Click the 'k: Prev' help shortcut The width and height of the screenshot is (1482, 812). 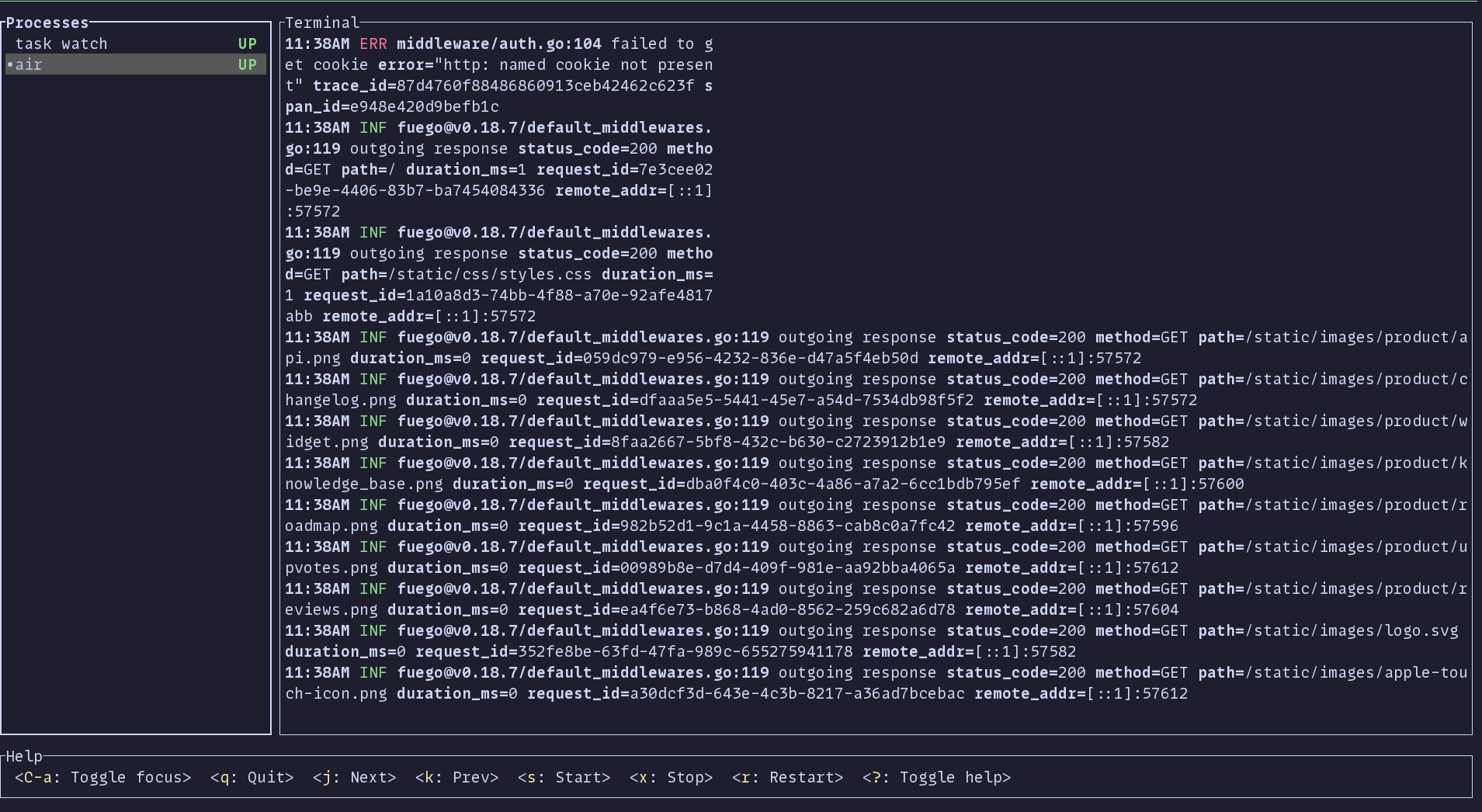click(456, 778)
